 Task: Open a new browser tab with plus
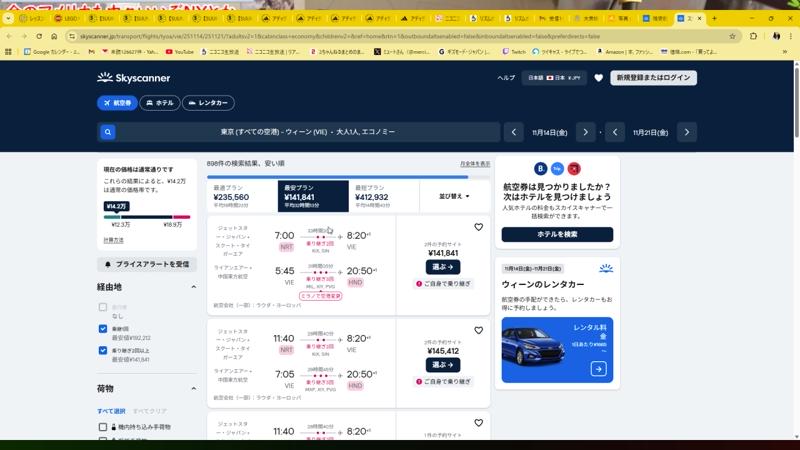[x=714, y=18]
